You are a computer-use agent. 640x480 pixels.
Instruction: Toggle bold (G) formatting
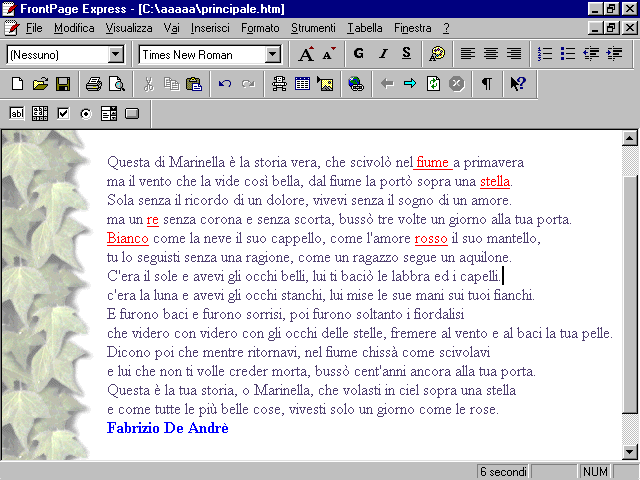point(359,54)
